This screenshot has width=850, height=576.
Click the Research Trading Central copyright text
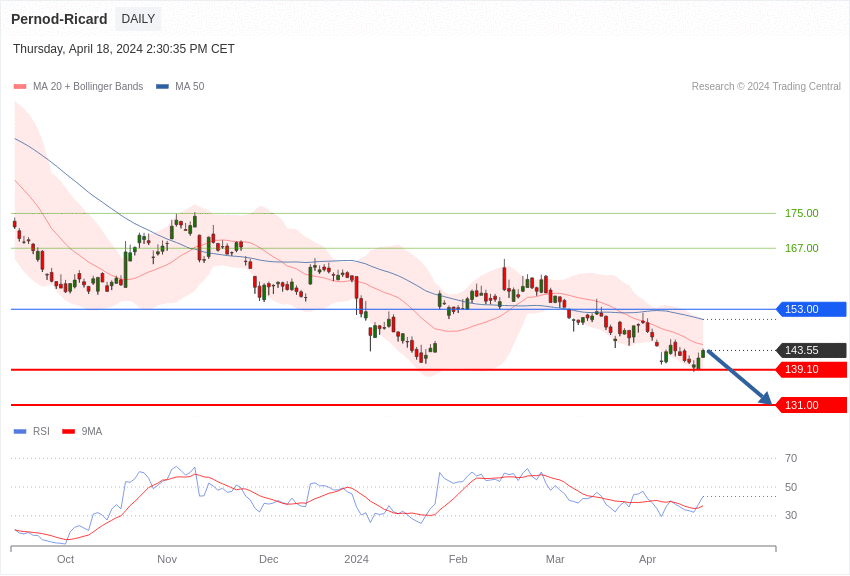coord(766,87)
